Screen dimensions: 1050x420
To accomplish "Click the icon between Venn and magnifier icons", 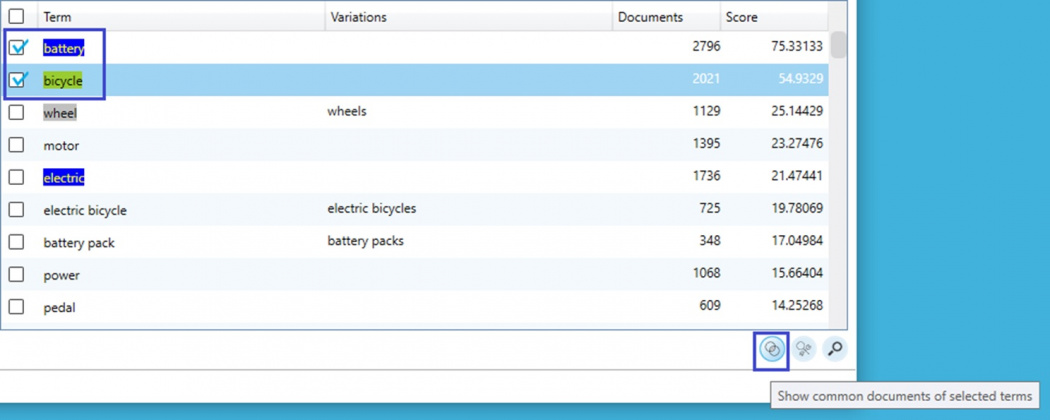I will coord(804,349).
